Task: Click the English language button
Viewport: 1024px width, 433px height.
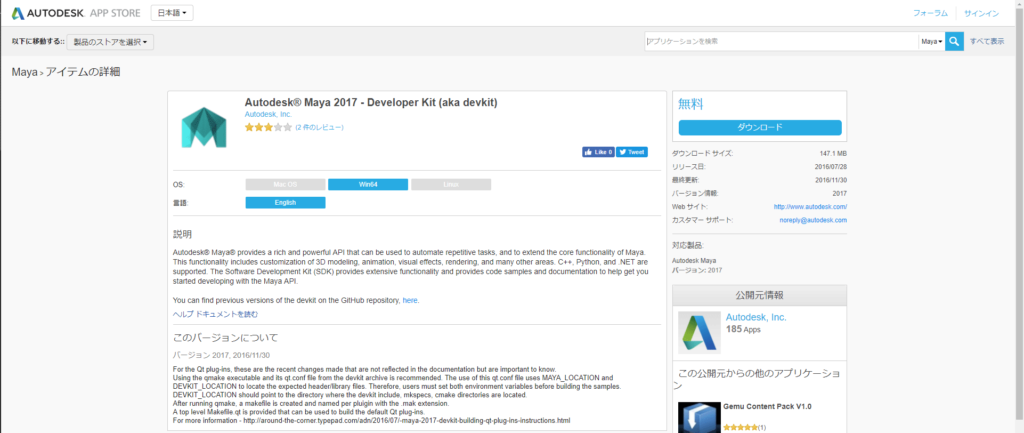Action: pyautogui.click(x=285, y=203)
